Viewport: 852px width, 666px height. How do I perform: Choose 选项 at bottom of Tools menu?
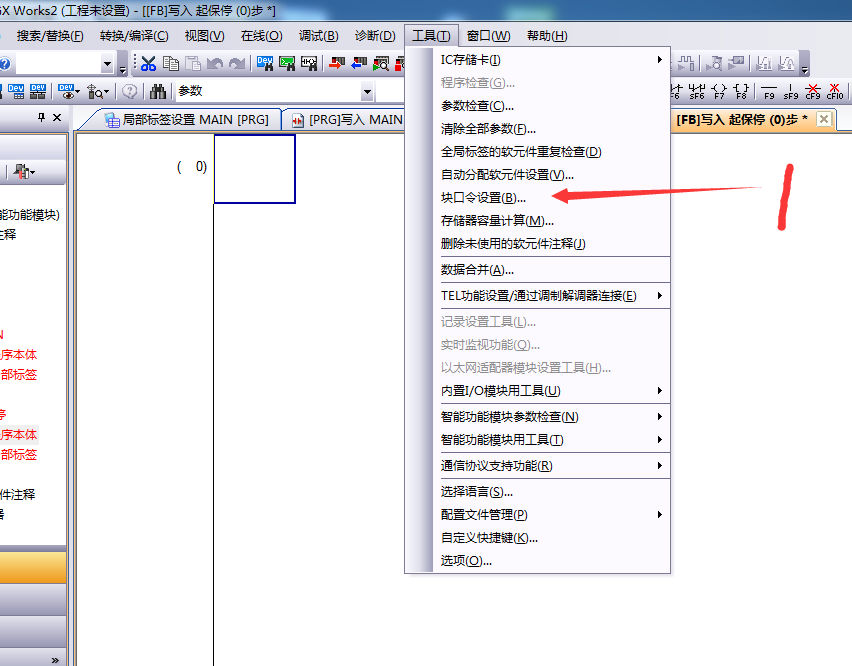coord(466,561)
